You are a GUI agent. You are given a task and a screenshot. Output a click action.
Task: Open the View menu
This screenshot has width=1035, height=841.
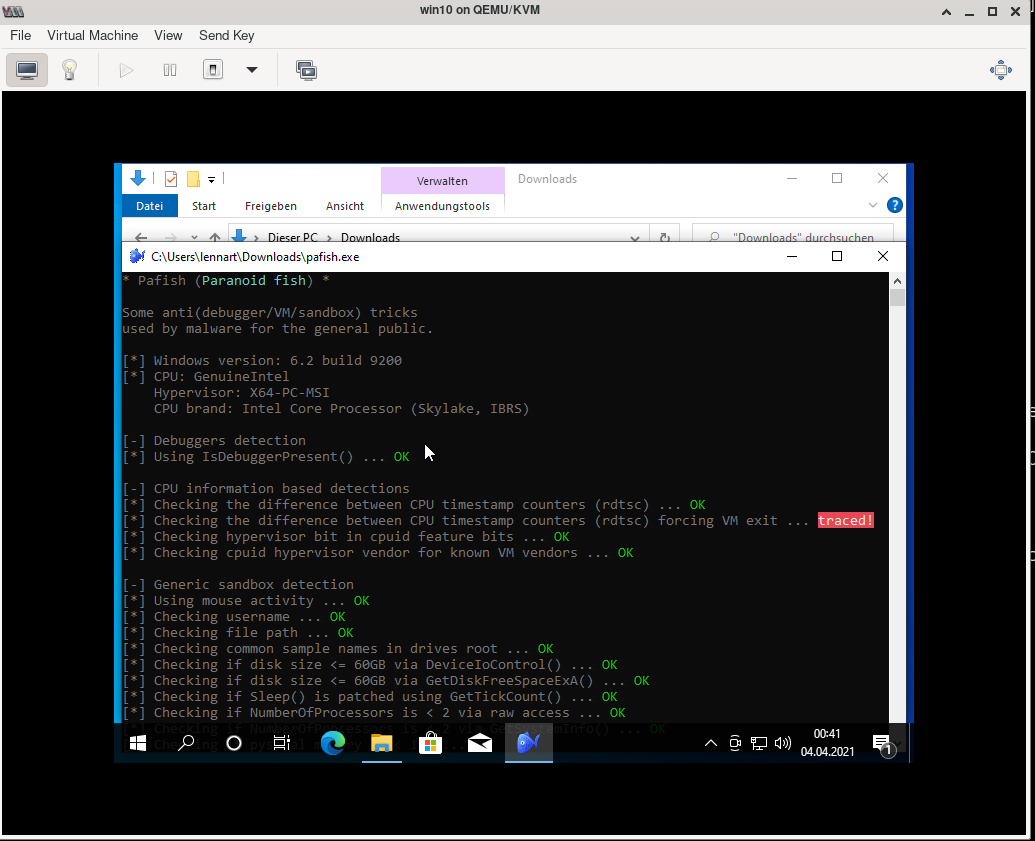[x=168, y=36]
